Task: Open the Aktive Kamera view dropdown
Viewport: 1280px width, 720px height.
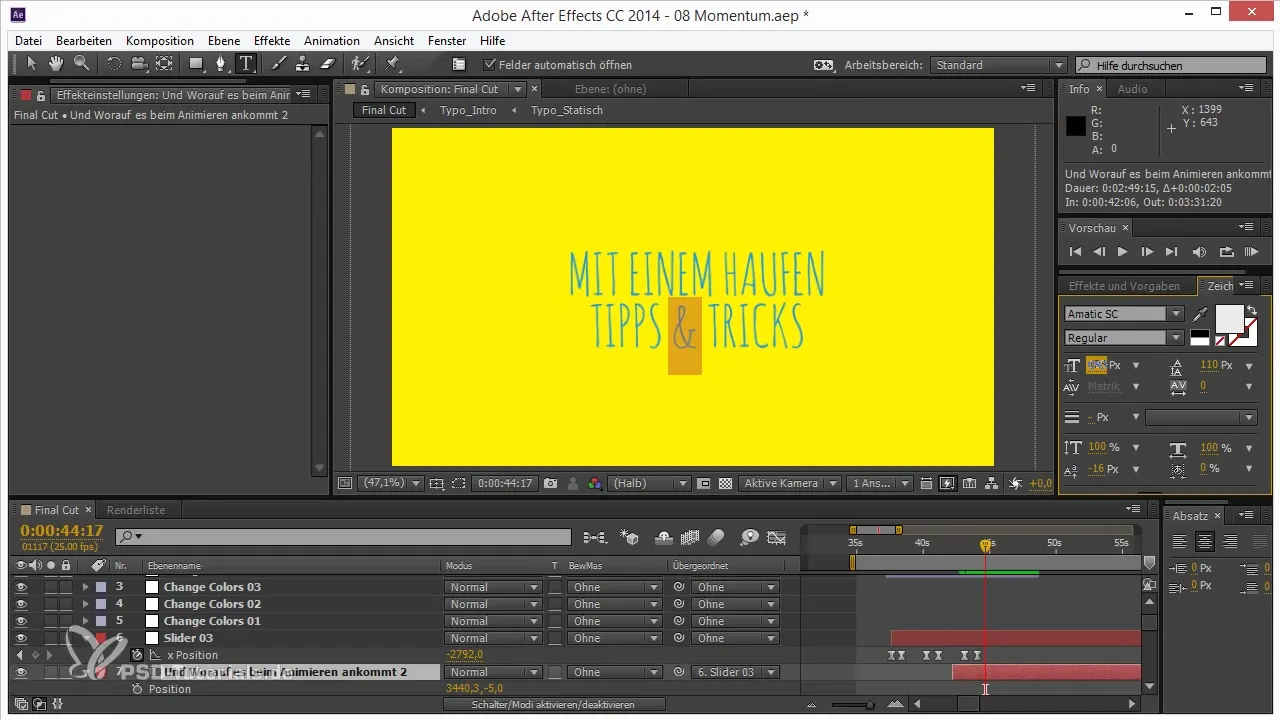Action: [790, 483]
